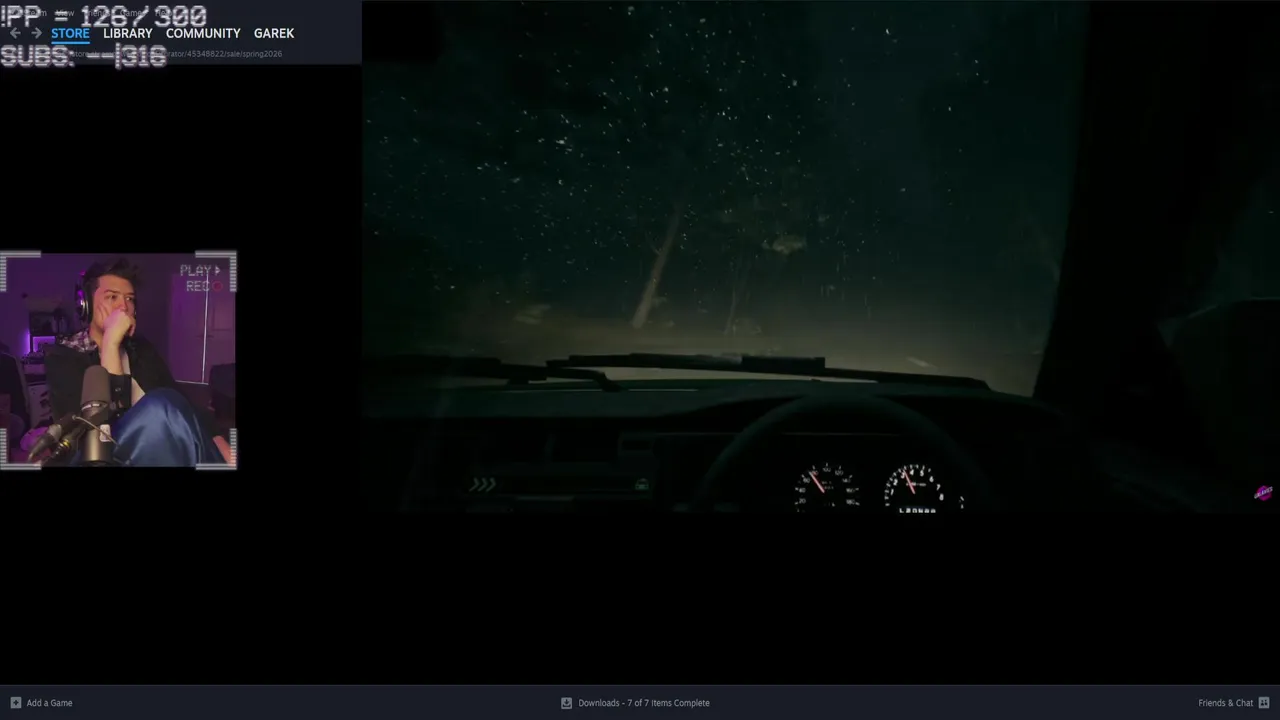The image size is (1280, 720).
Task: Go back with the left arrow
Action: [15, 33]
